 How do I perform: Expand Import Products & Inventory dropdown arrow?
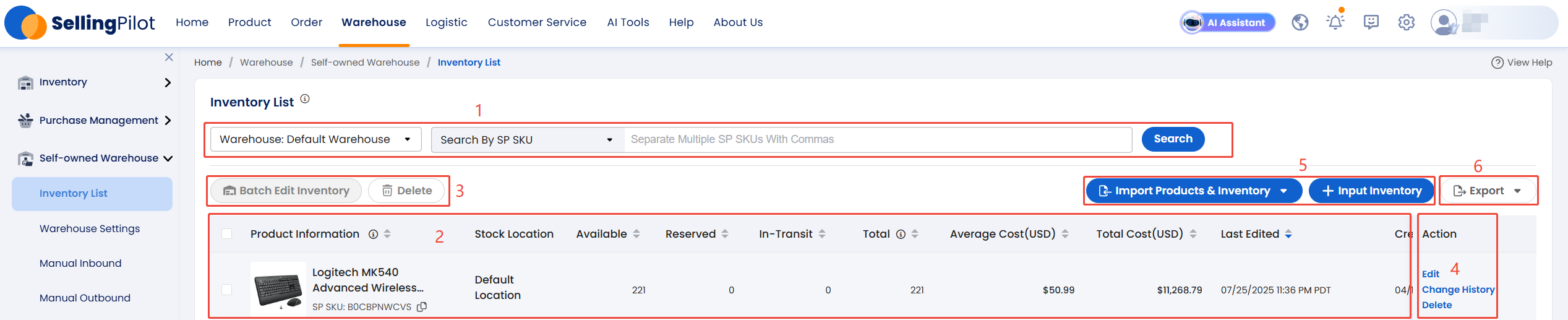(x=1283, y=191)
